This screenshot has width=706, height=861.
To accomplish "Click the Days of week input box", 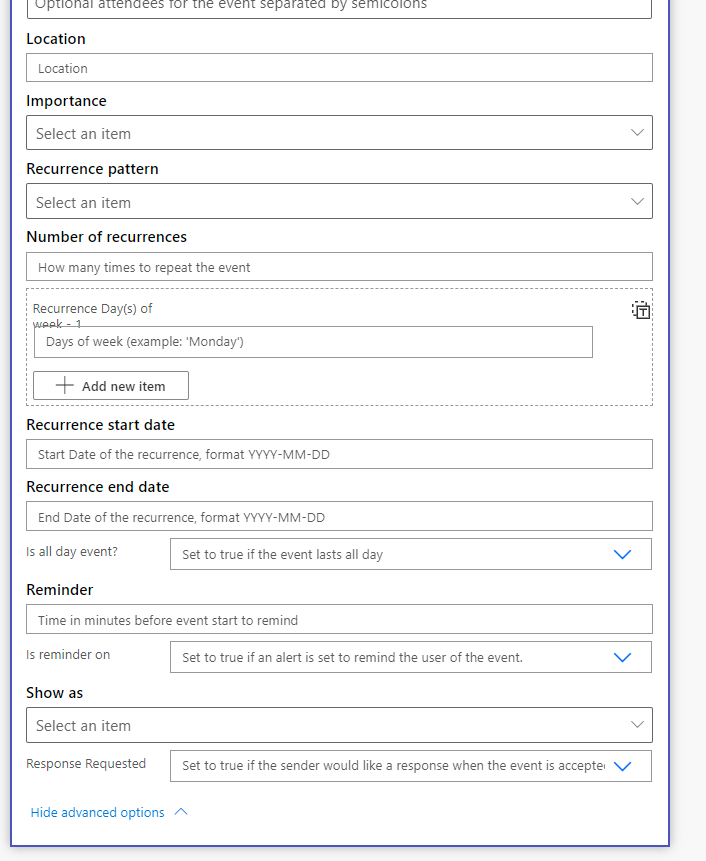I will coord(313,342).
